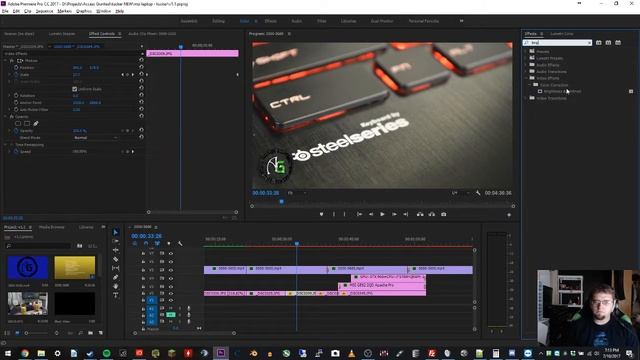
Task: Collapse the Color Correction folder
Action: (x=530, y=84)
